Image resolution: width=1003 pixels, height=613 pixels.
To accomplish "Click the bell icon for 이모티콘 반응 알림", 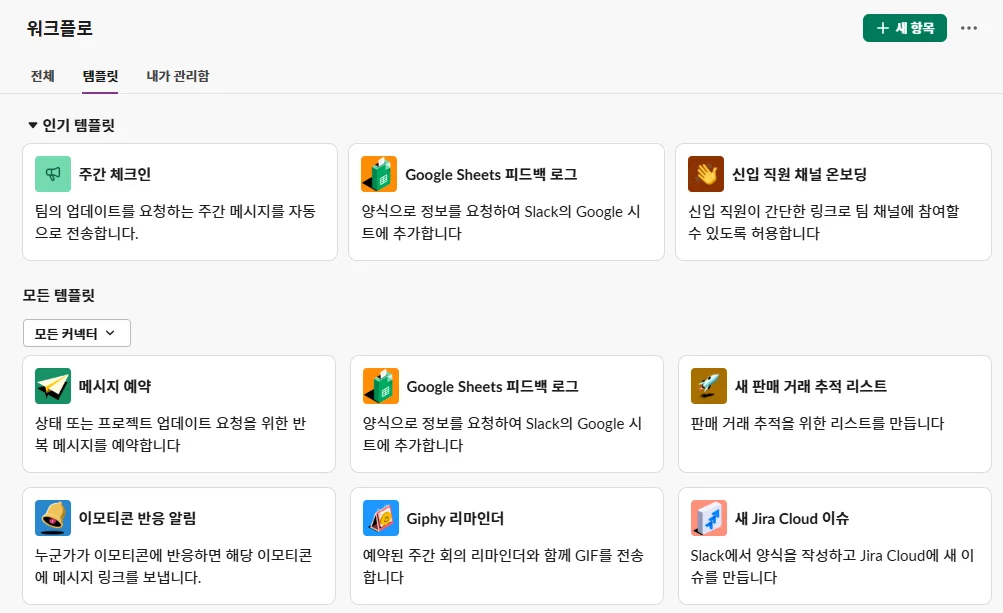I will (53, 518).
